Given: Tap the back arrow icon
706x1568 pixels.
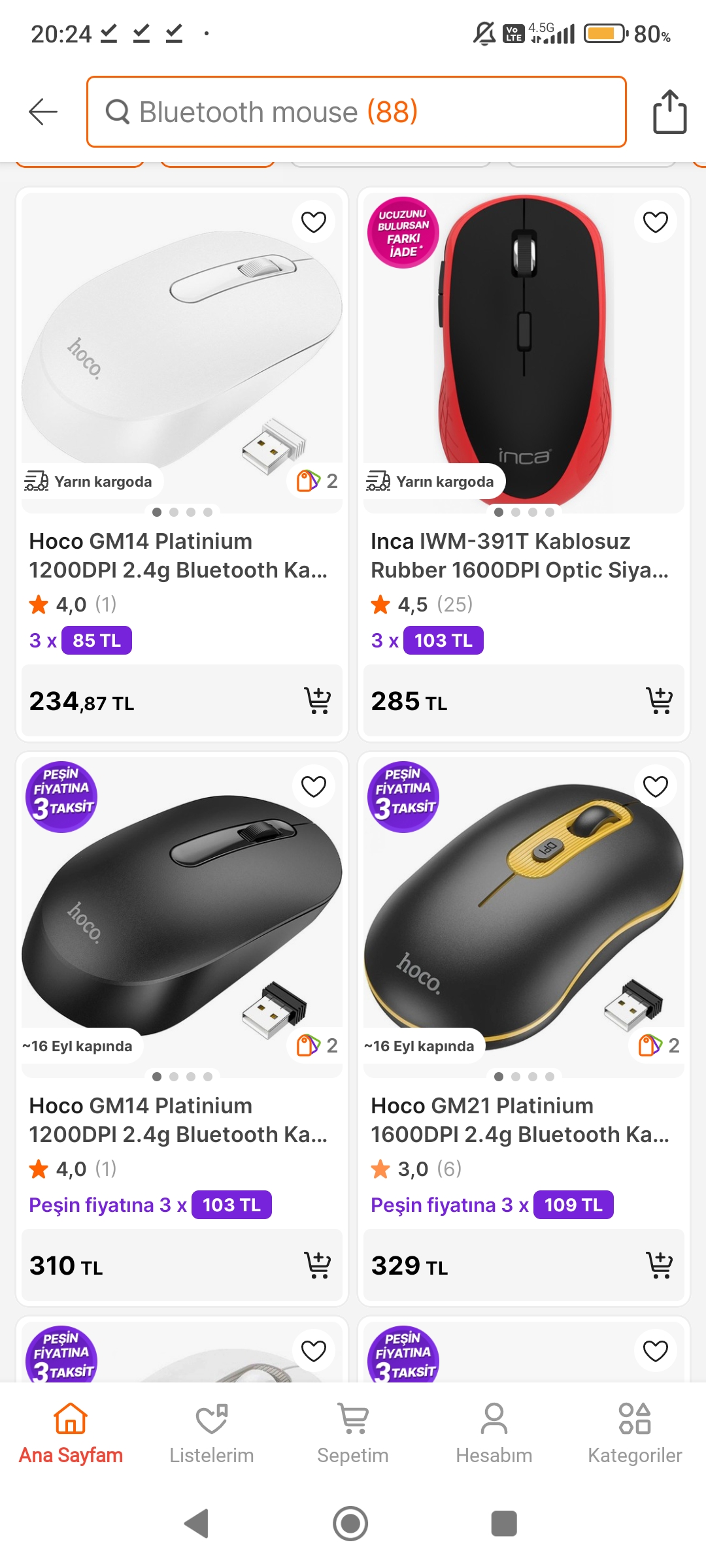Looking at the screenshot, I should click(x=43, y=112).
